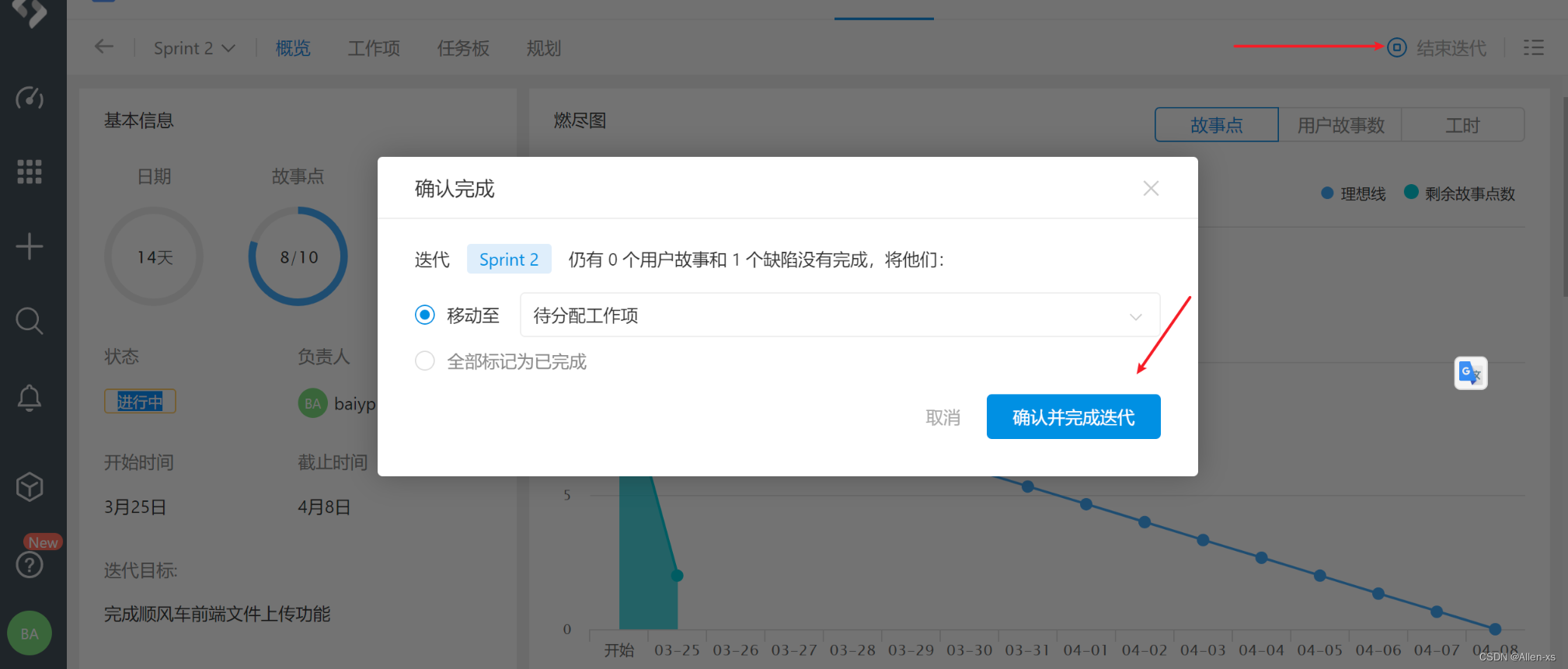Click 确认并完成迭代 button
This screenshot has height=669, width=1568.
pos(1073,417)
